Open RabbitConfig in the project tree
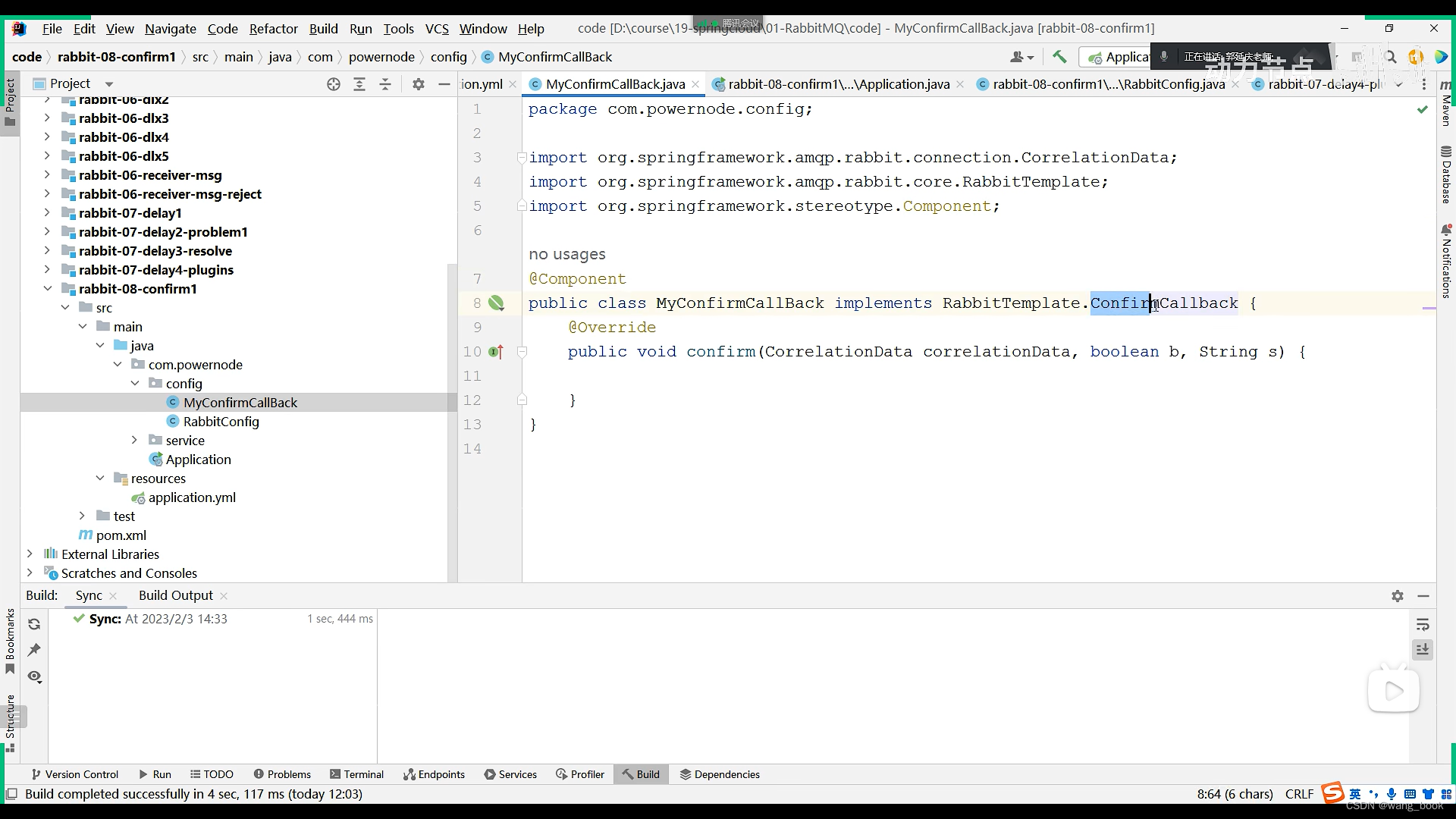Viewport: 1456px width, 819px height. [x=221, y=422]
